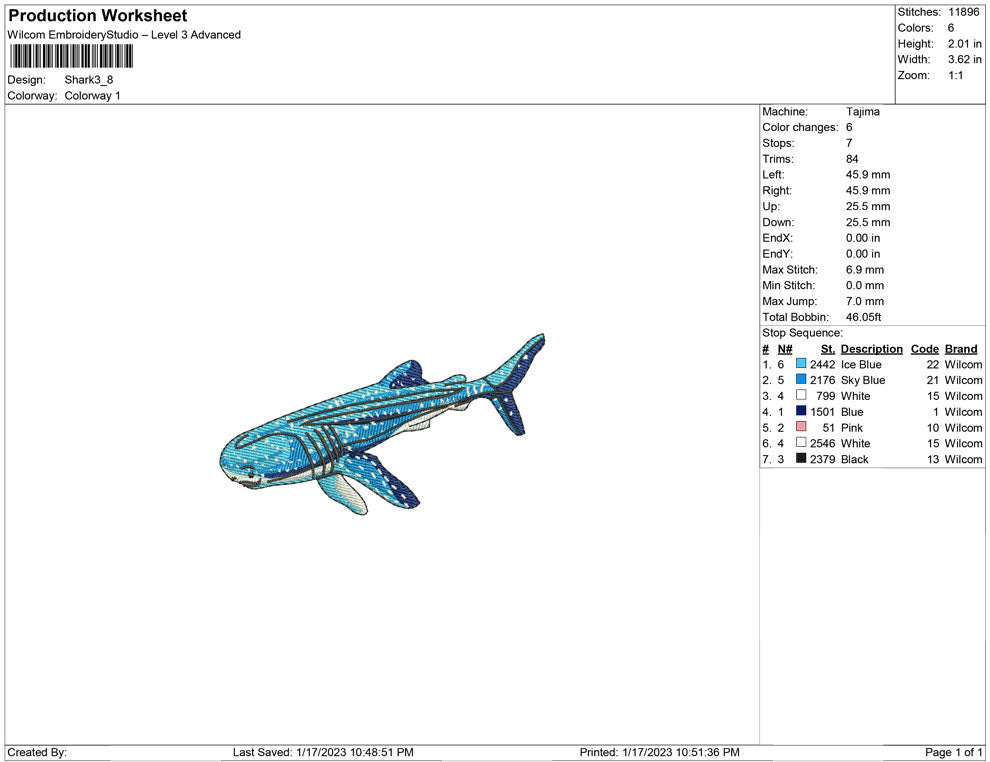Screen dimensions: 990x762
Task: Click the stitch count 2442 in Ice Blue row
Action: point(823,364)
